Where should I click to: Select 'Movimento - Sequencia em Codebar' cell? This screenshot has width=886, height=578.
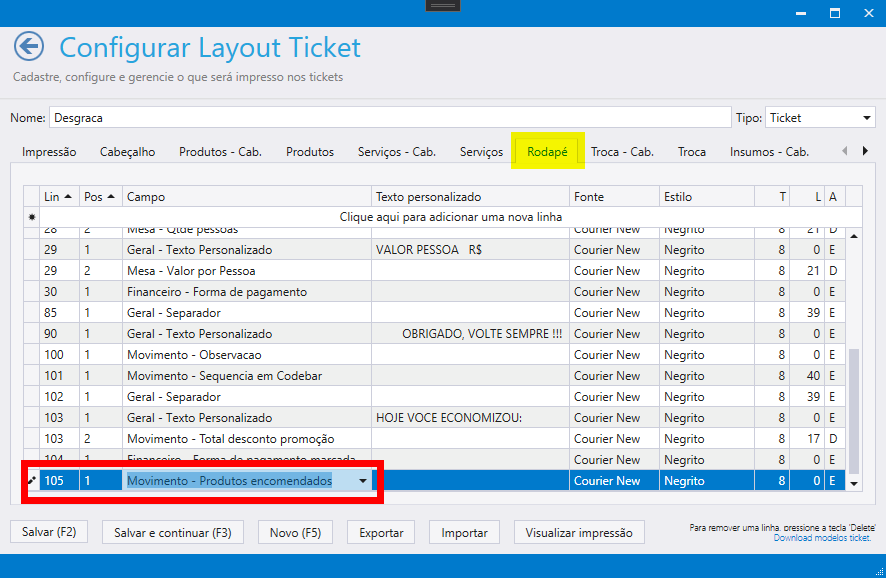tap(247, 376)
